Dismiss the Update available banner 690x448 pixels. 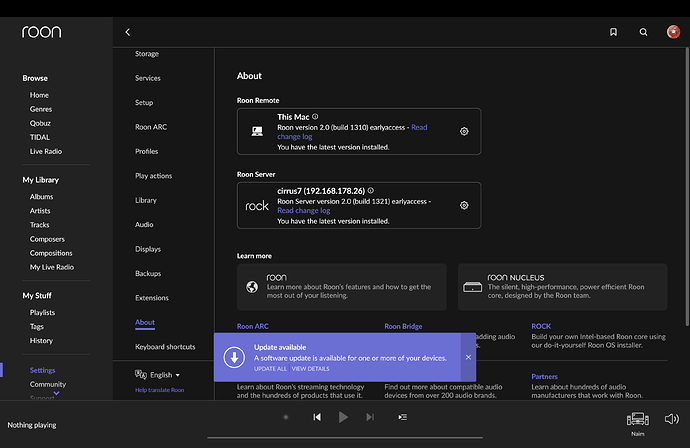pos(468,357)
